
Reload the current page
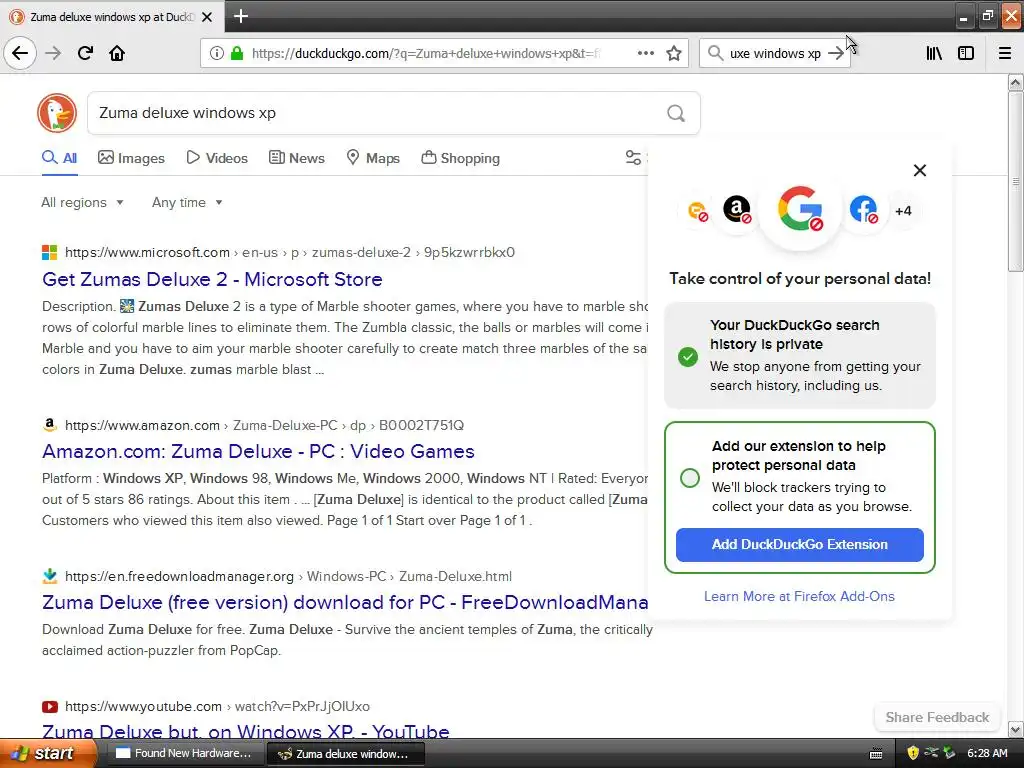(86, 53)
